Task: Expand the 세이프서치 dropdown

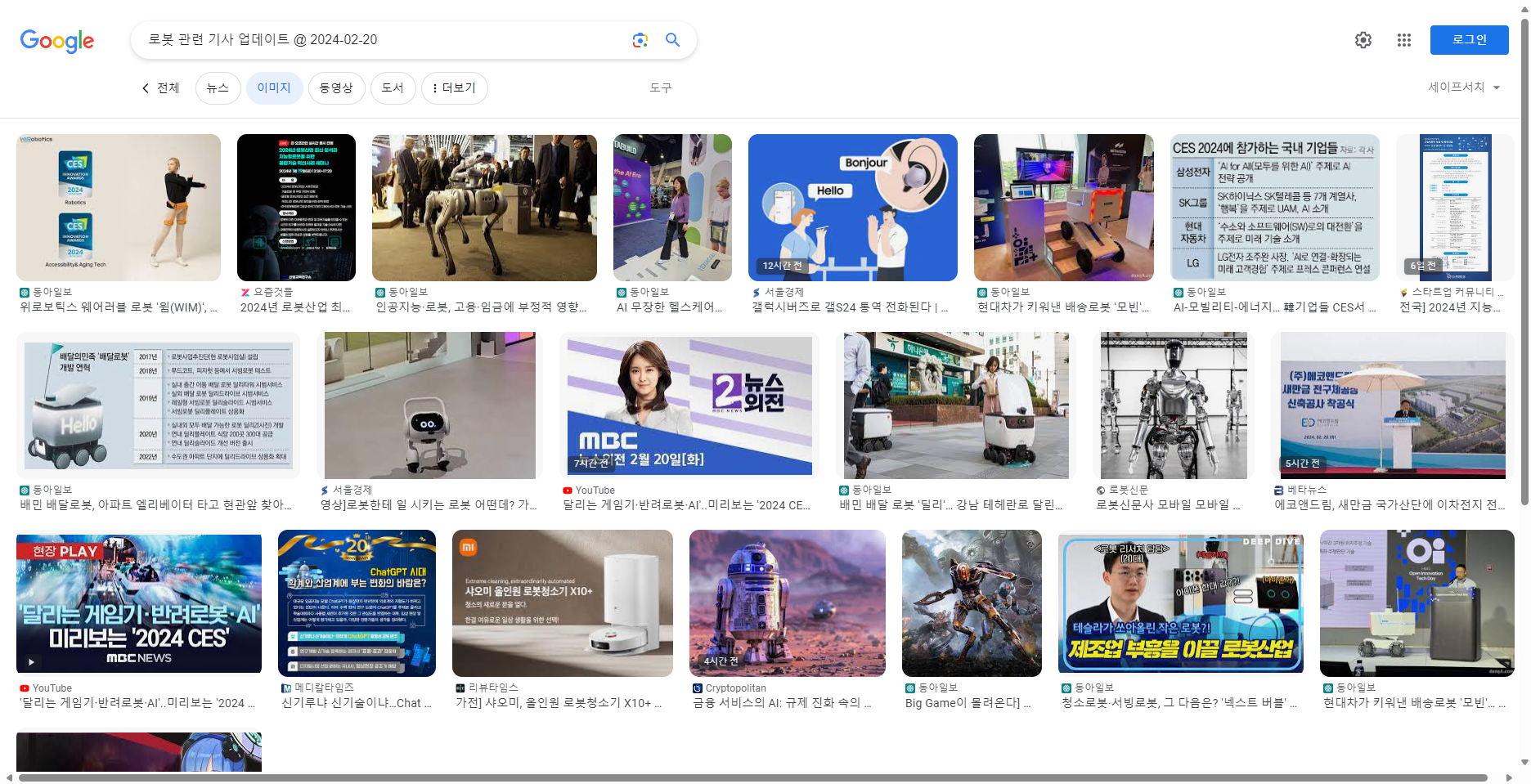Action: click(1464, 87)
